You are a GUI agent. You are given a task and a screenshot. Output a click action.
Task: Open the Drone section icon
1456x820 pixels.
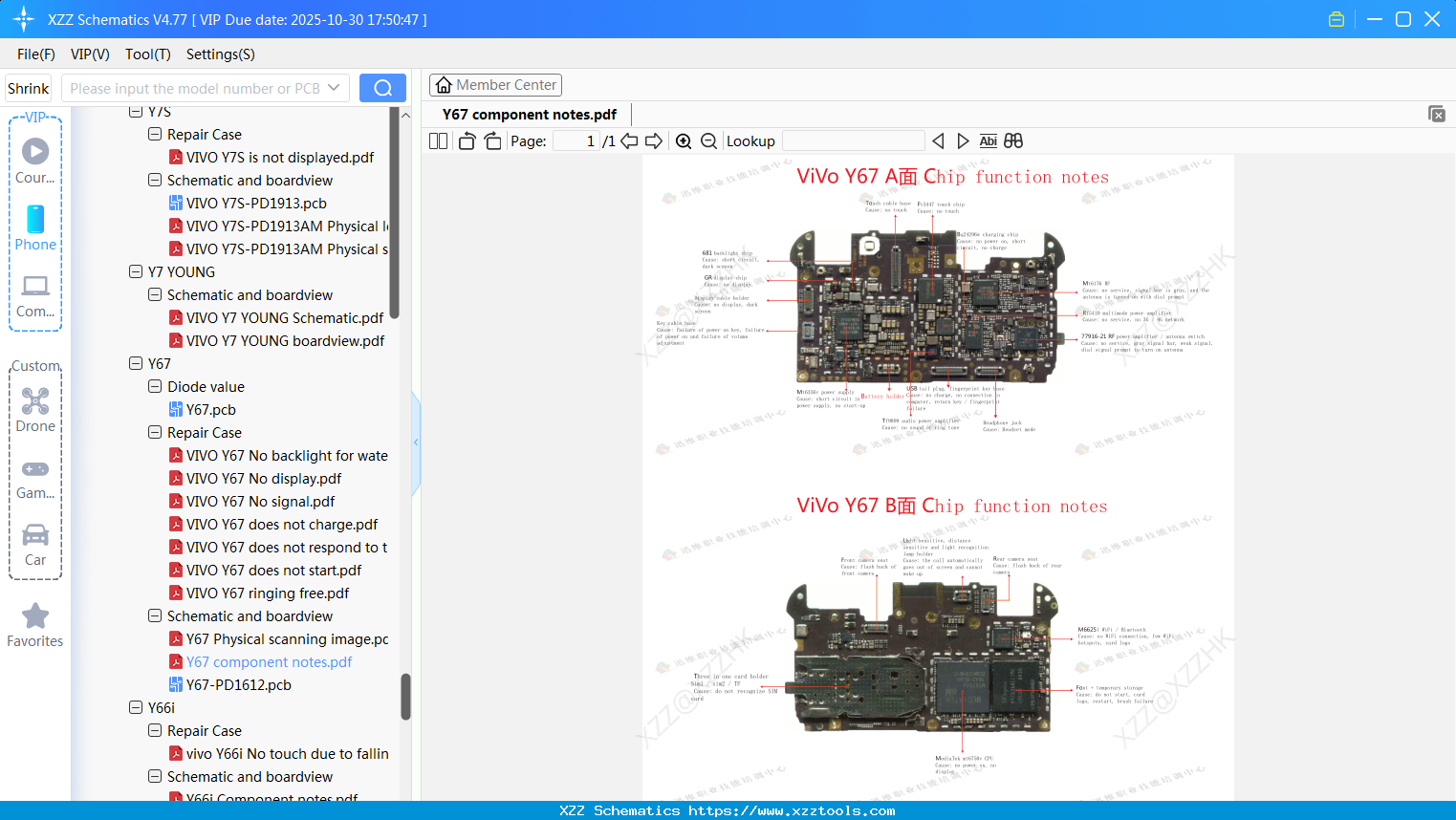click(34, 401)
